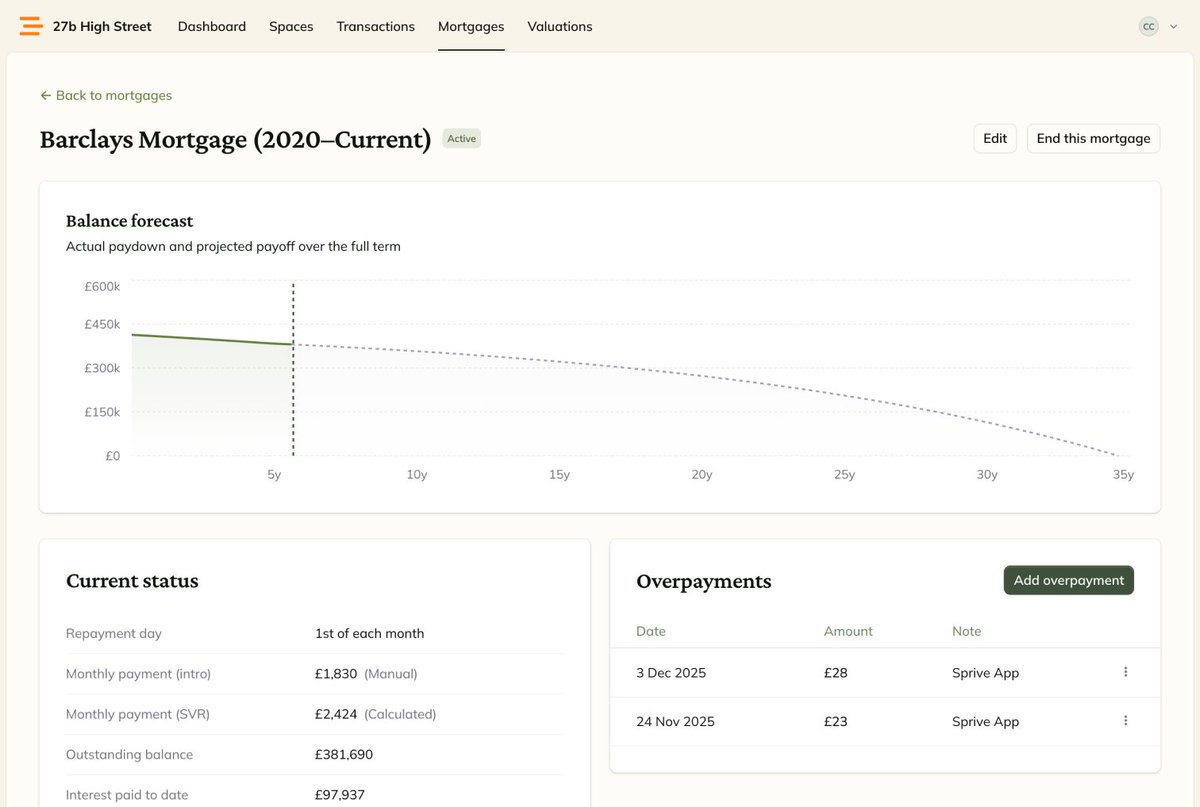This screenshot has height=807, width=1200.
Task: Click Sprive App note in 3 Dec row
Action: point(986,673)
